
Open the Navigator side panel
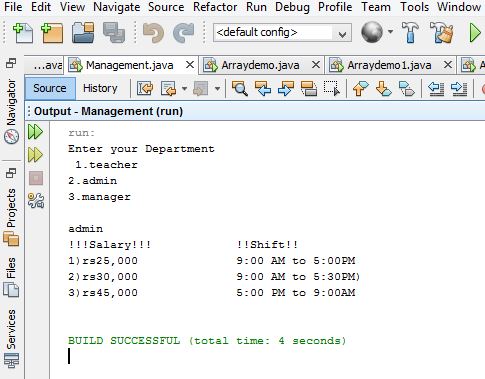pyautogui.click(x=11, y=111)
